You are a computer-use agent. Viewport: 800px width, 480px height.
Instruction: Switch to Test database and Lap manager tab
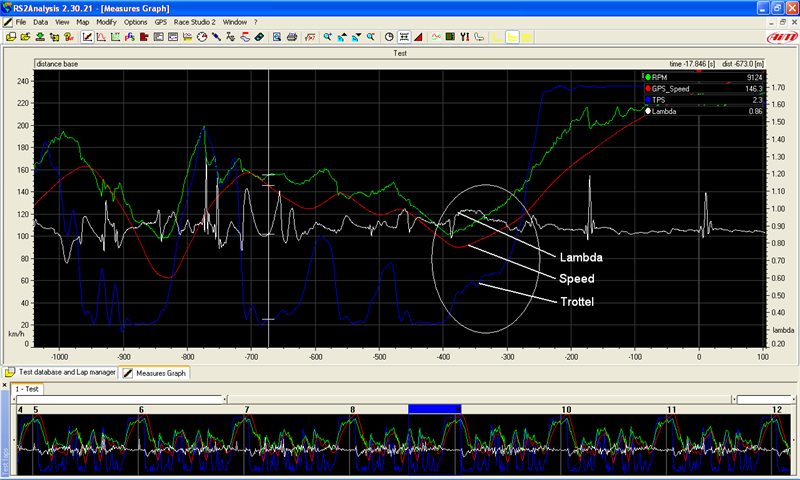[x=61, y=372]
